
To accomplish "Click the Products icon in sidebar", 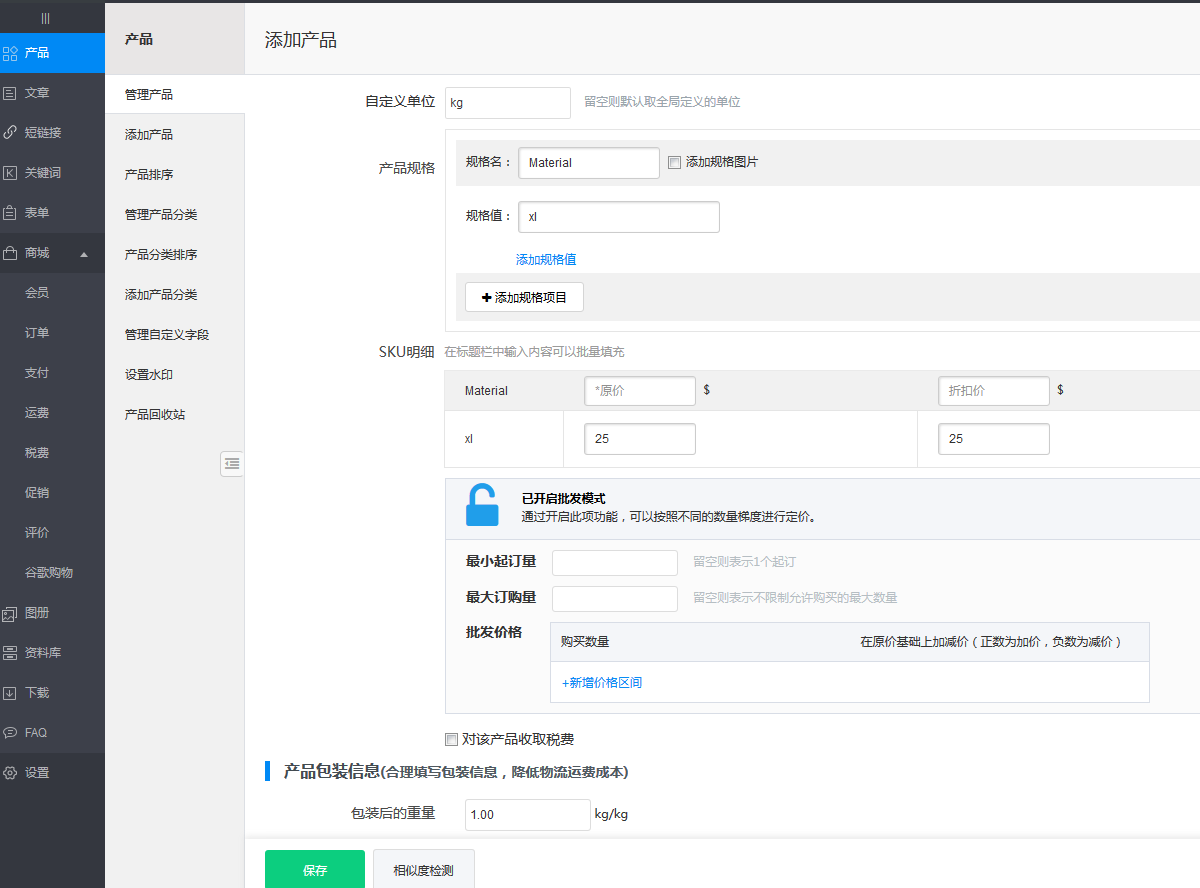I will coord(10,53).
